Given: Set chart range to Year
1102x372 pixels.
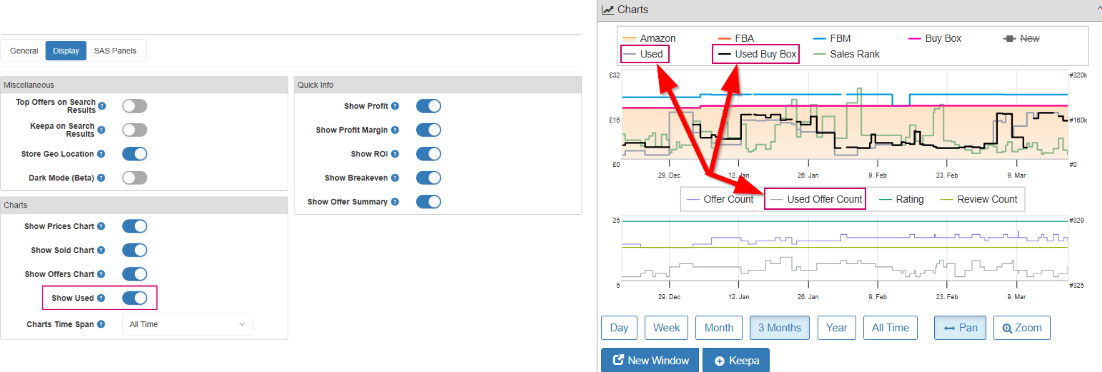Looking at the screenshot, I should tap(836, 328).
